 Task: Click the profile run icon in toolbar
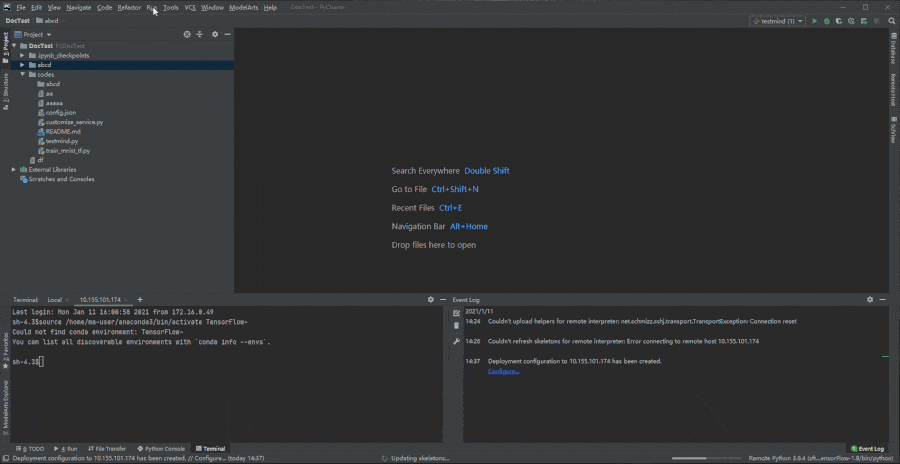click(x=851, y=21)
